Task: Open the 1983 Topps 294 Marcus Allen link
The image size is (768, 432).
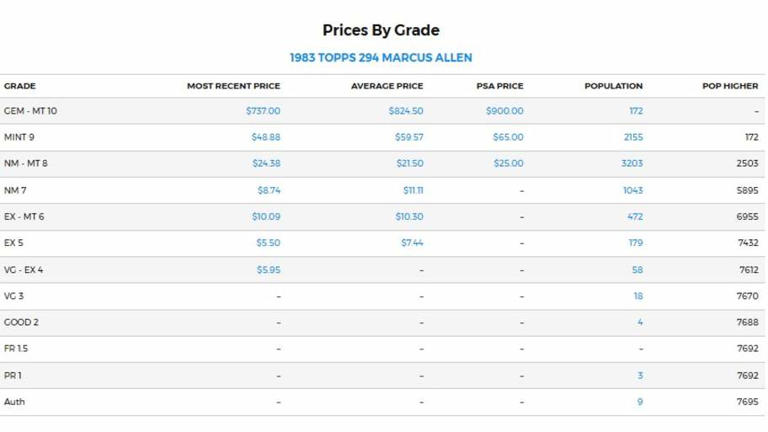Action: pyautogui.click(x=381, y=58)
